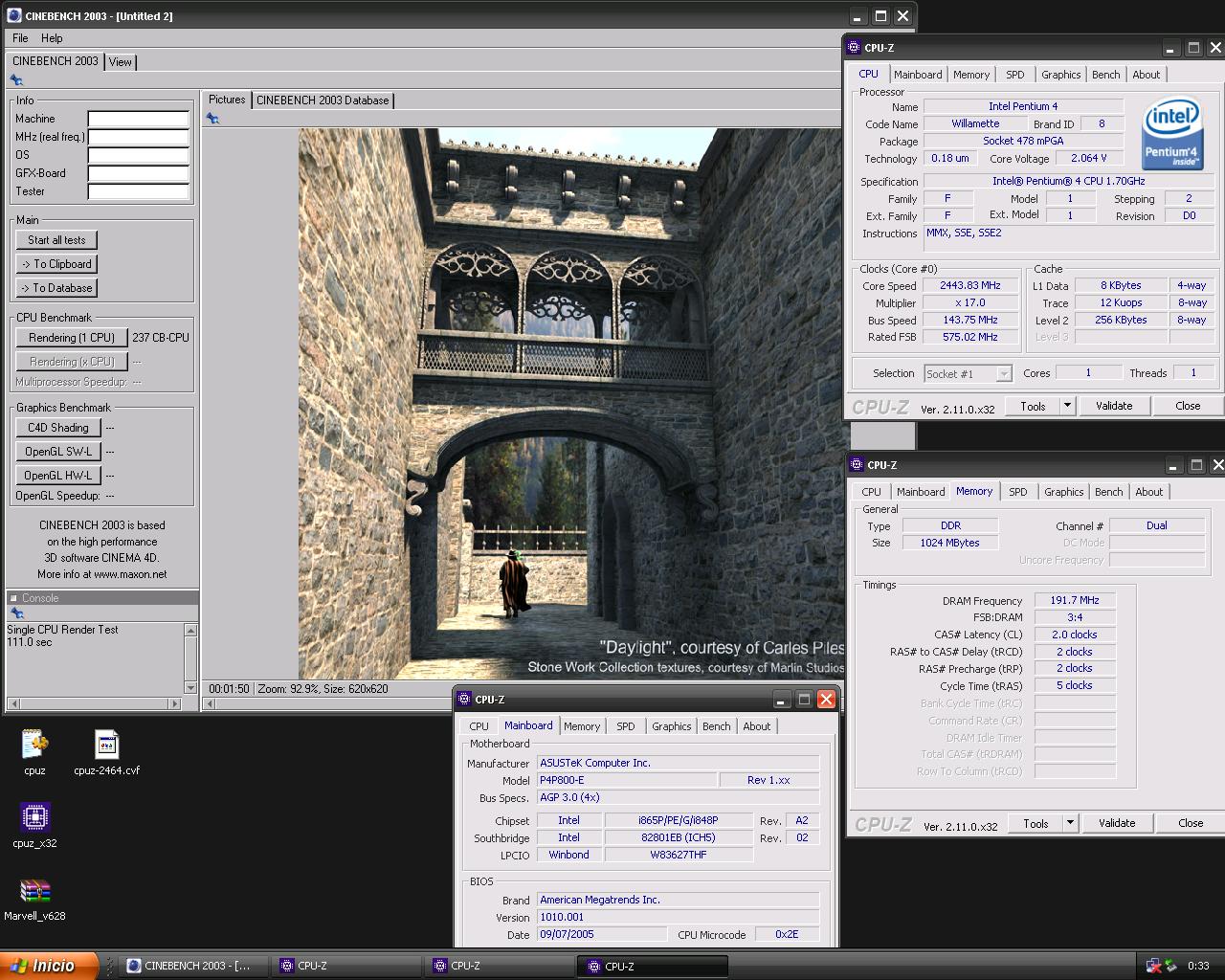
Task: Click picture panel horizontal scroll left arrow
Action: point(211,703)
